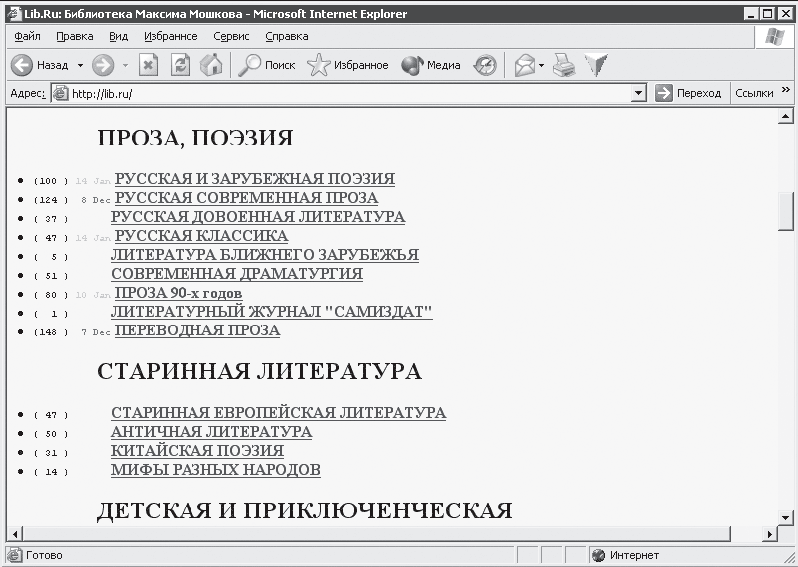Click inside the address field

340,93
